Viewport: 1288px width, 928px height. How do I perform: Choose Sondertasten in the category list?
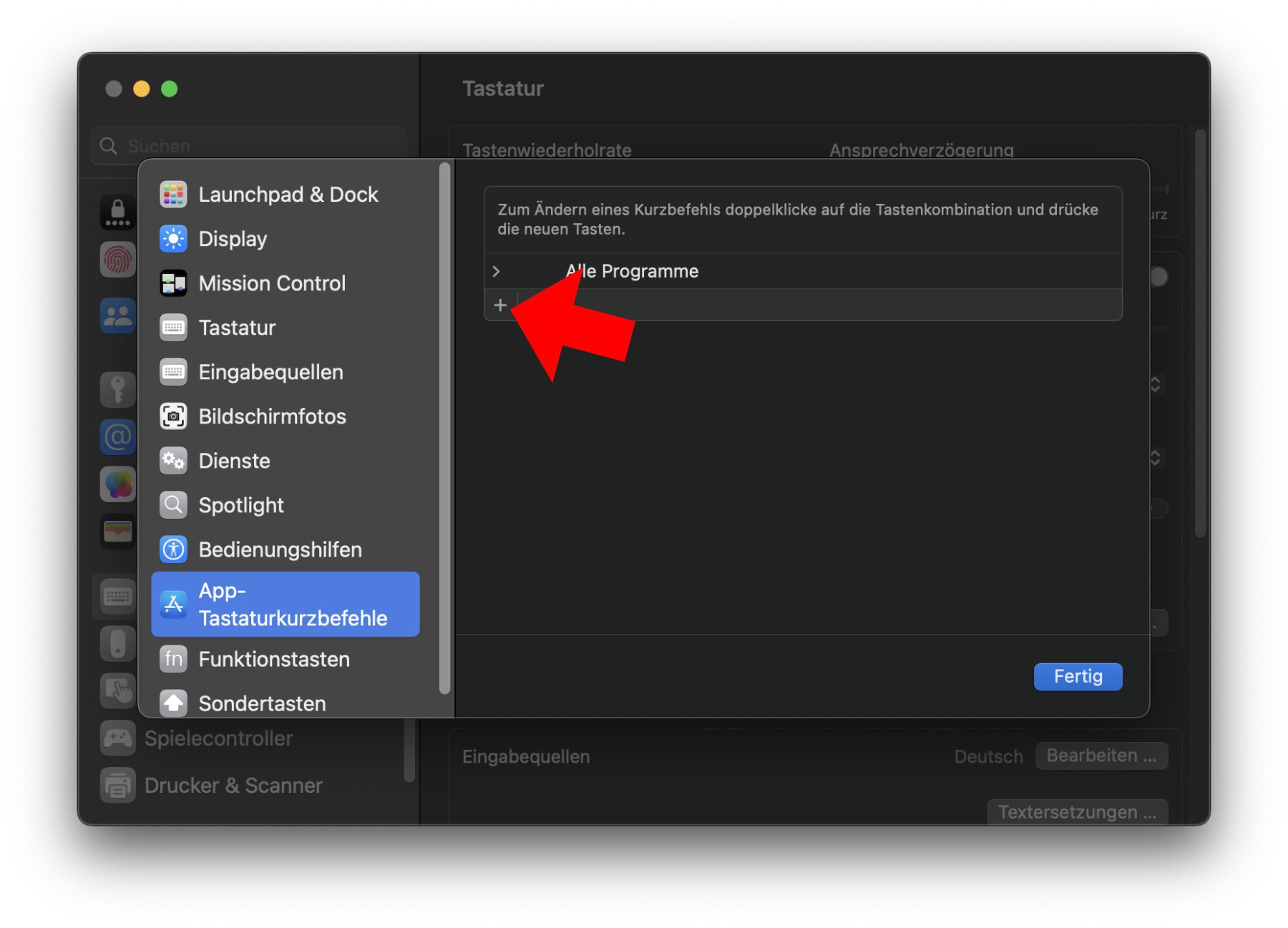[x=262, y=703]
